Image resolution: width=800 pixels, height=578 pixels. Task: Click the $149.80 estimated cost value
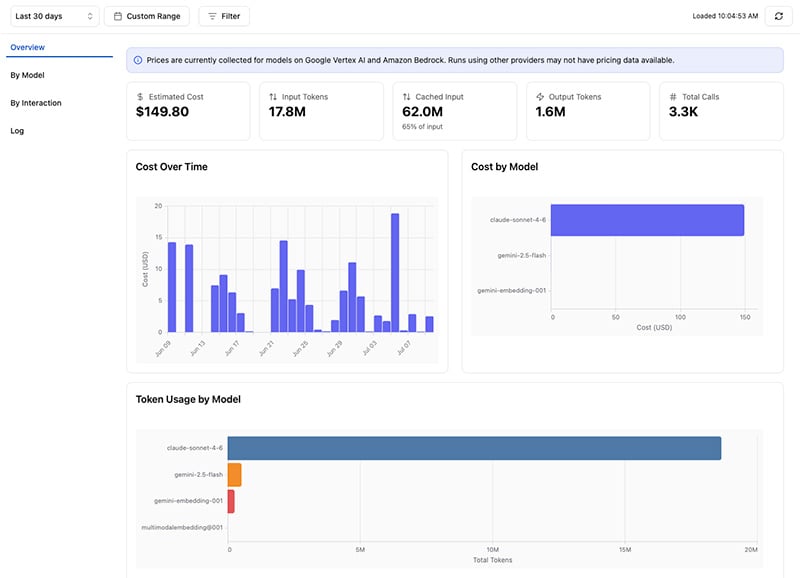coord(162,112)
